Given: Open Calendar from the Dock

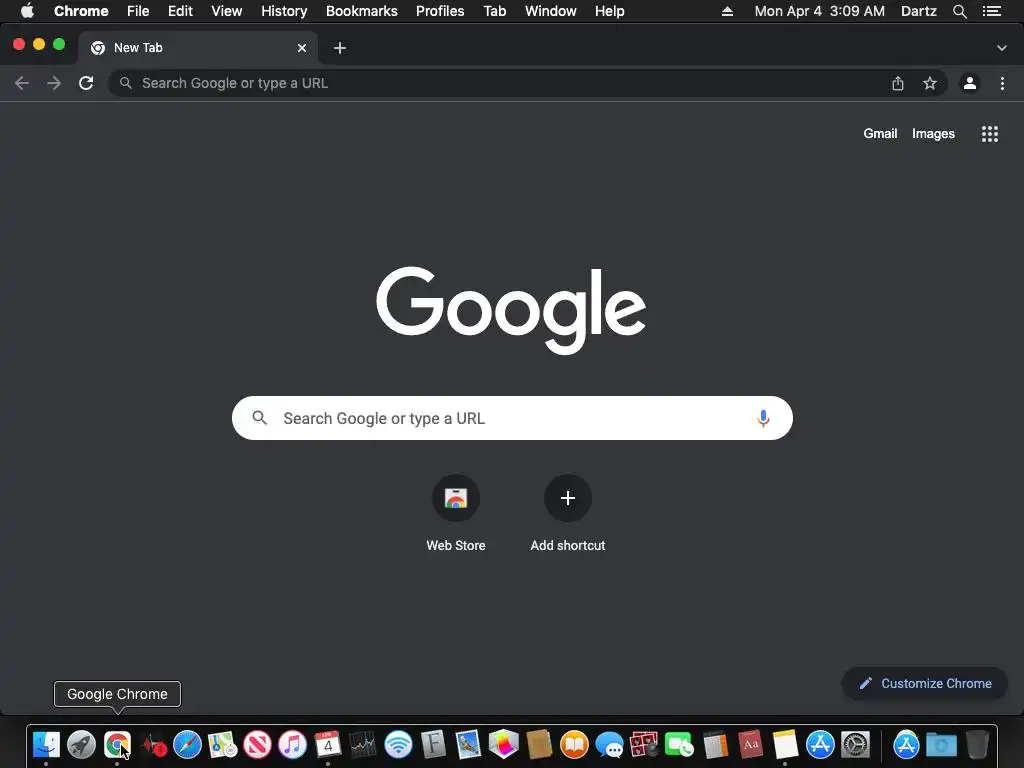Looking at the screenshot, I should pos(328,744).
